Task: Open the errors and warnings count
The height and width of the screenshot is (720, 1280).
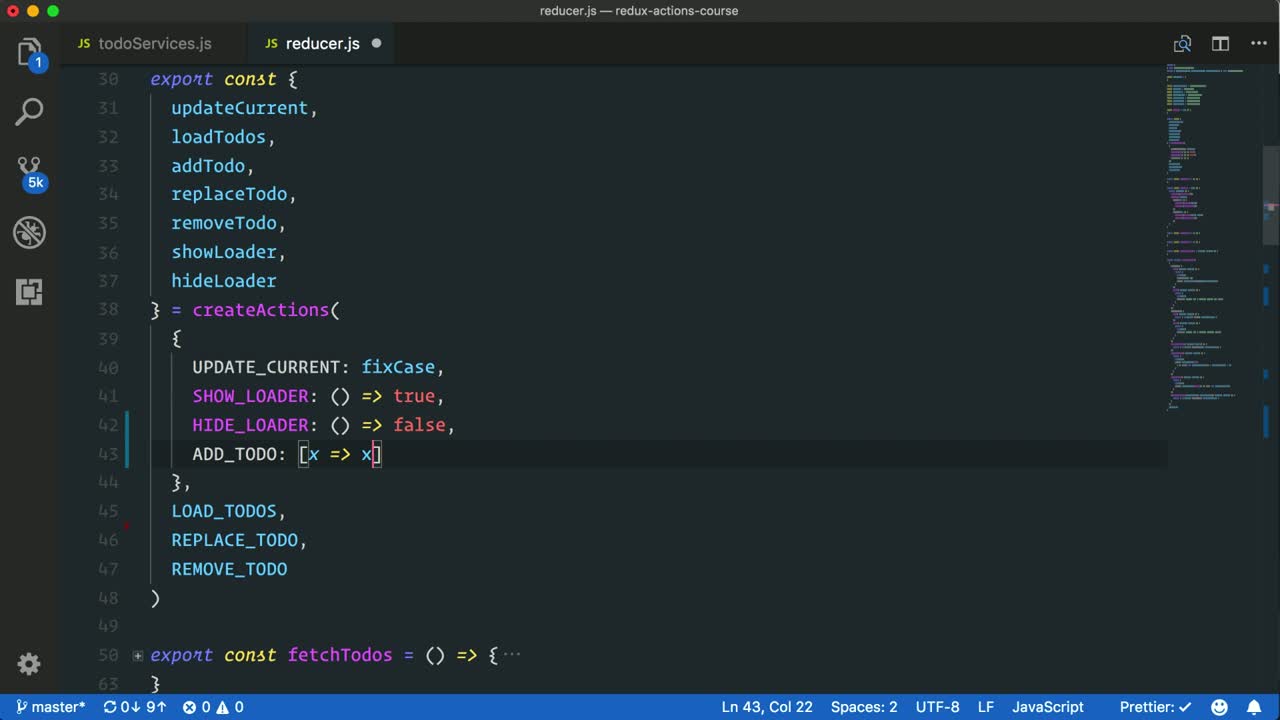Action: (x=213, y=707)
